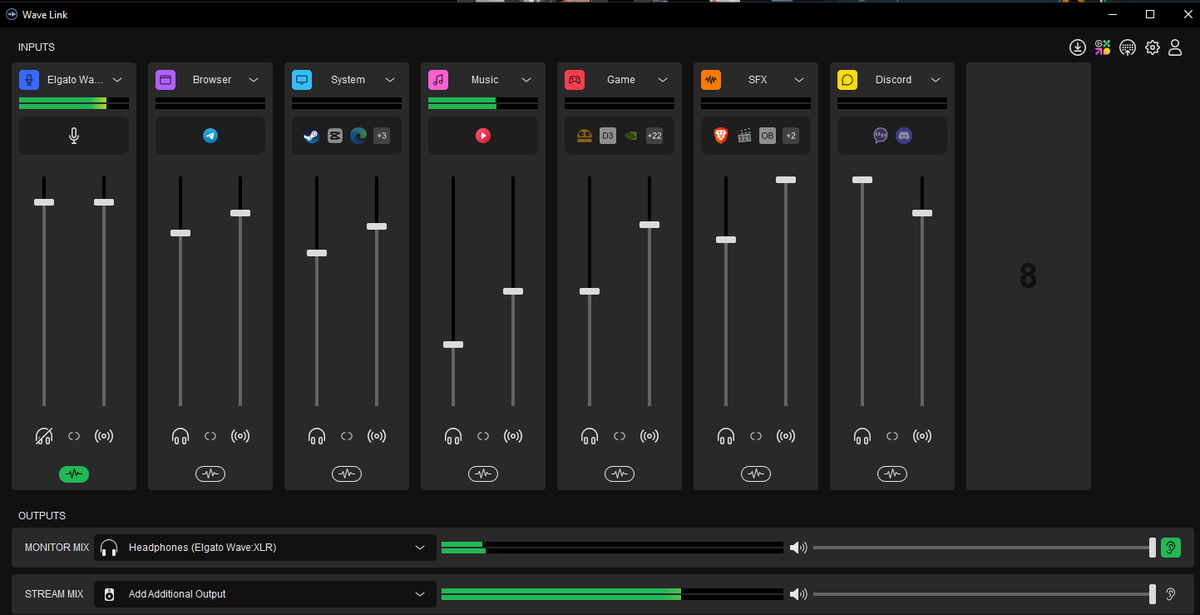Click the red play app icon in Music channel
Viewport: 1200px width, 615px height.
click(x=483, y=135)
